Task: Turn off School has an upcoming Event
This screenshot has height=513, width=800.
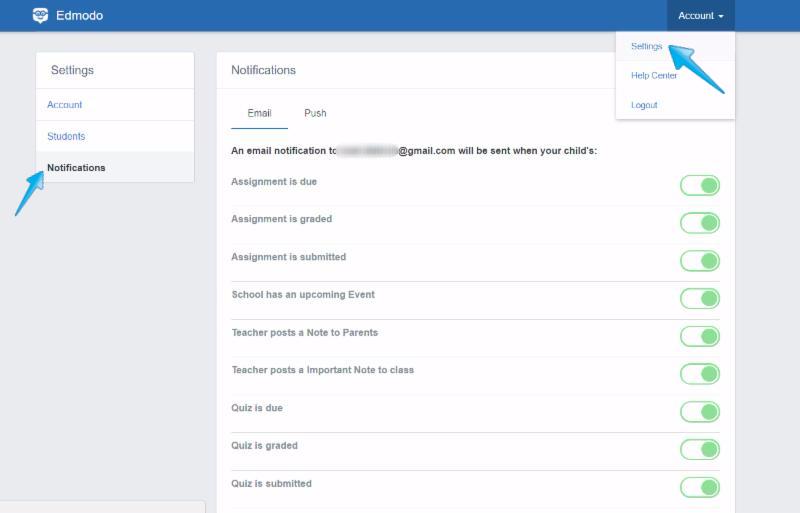Action: 700,298
